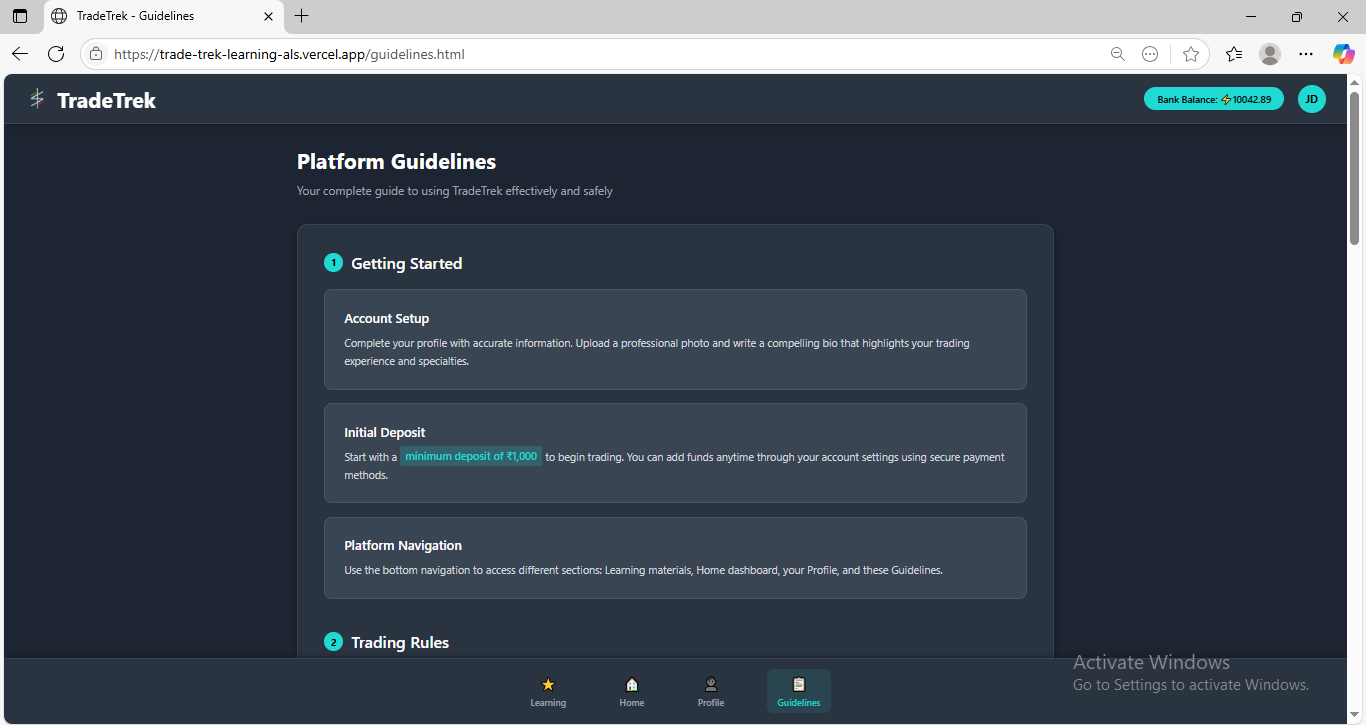Screen dimensions: 1366x725
Task: Click the TradeTrek logo icon
Action: pyautogui.click(x=37, y=98)
